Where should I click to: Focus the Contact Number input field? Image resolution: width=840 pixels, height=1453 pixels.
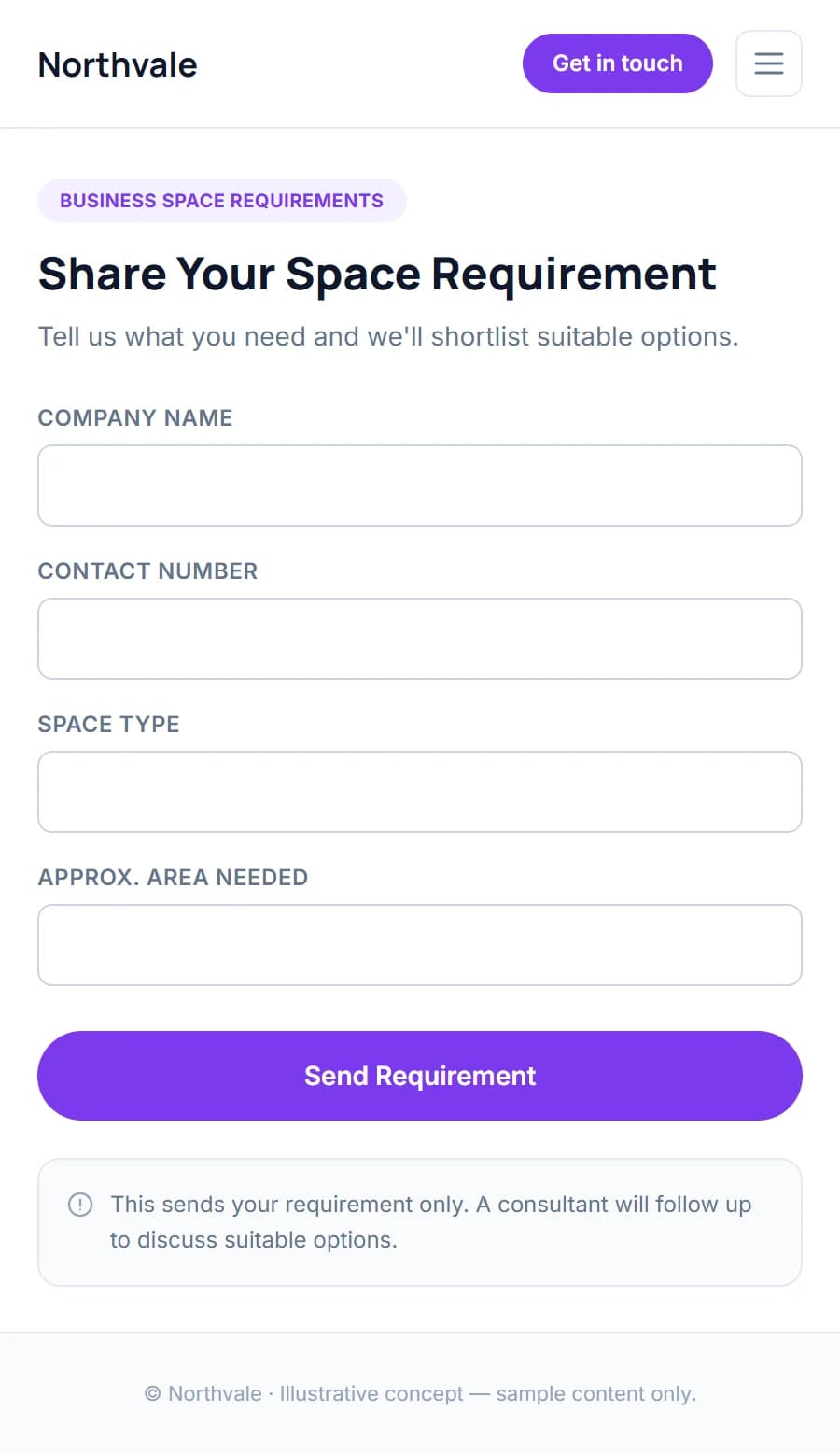pos(420,639)
